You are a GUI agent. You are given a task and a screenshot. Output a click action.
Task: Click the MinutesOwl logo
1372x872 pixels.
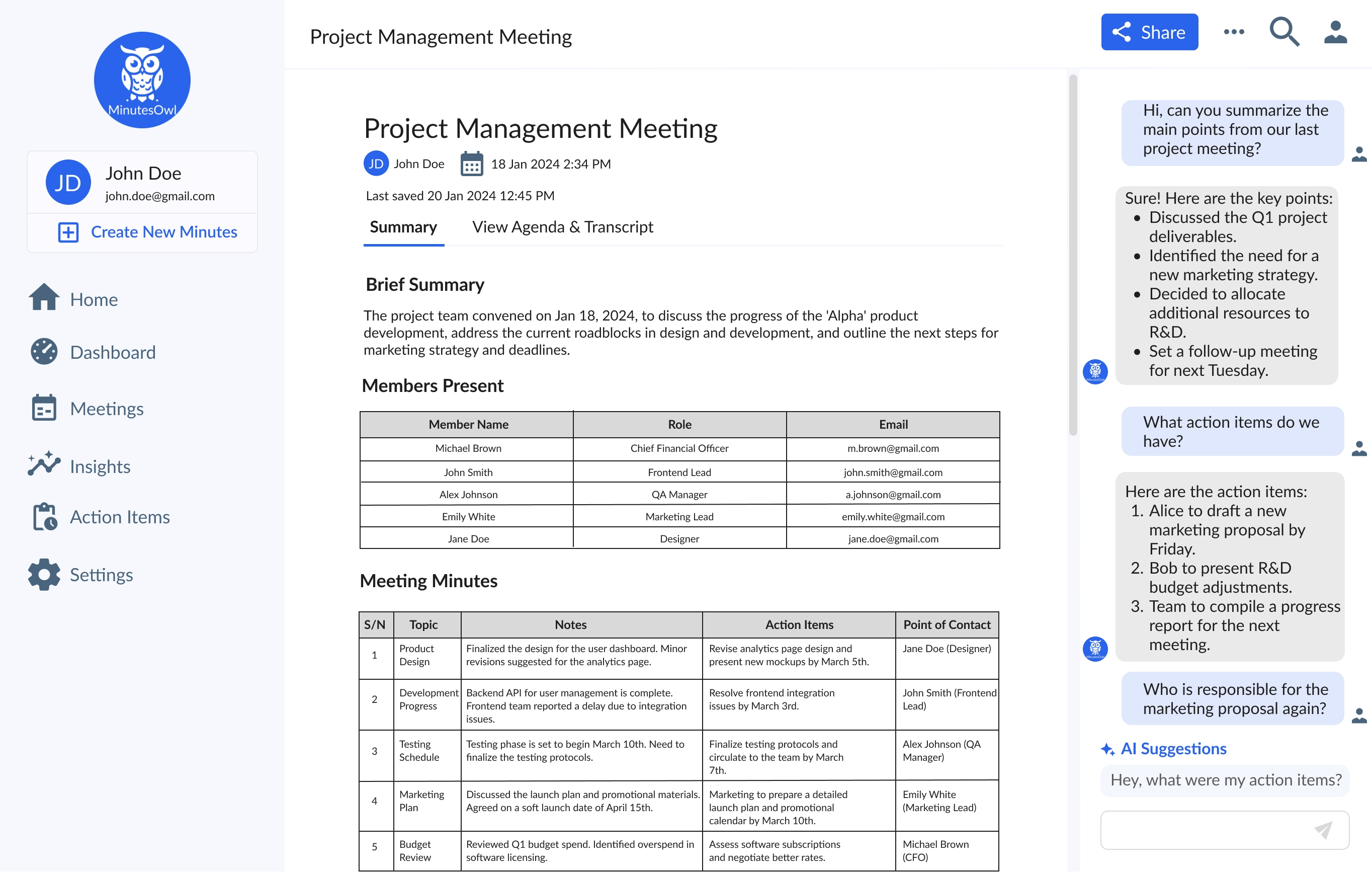click(x=142, y=80)
